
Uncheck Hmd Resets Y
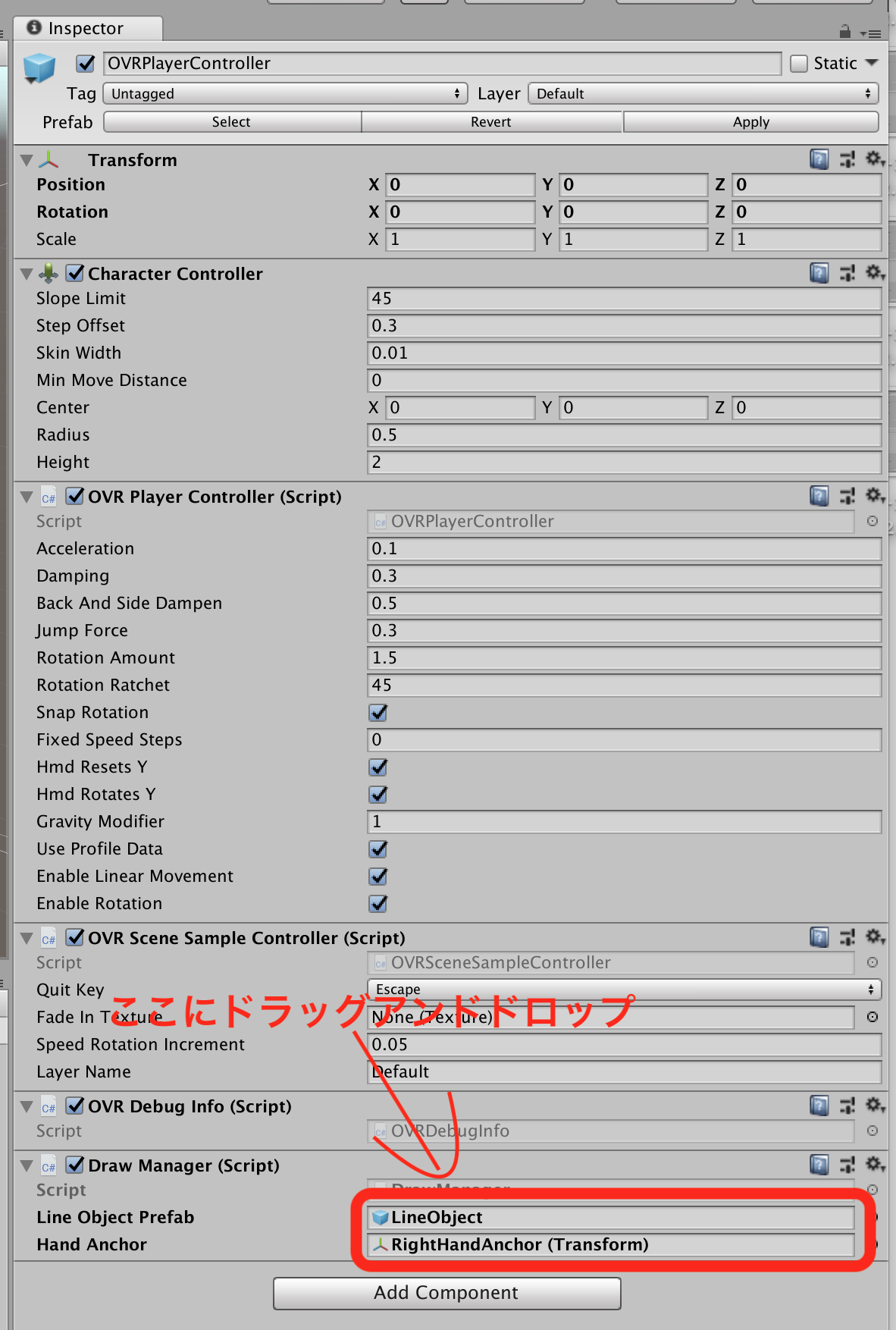click(x=378, y=767)
